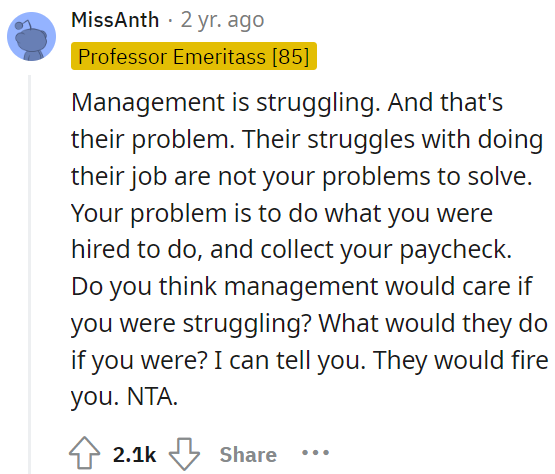The width and height of the screenshot is (555, 474).
Task: Open the MissAnth username link
Action: pyautogui.click(x=115, y=20)
